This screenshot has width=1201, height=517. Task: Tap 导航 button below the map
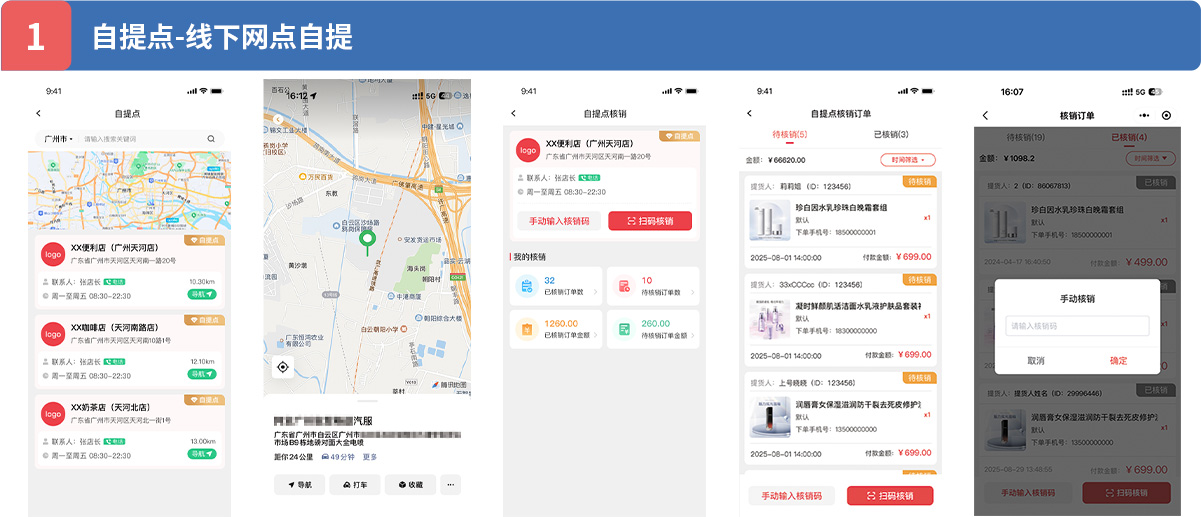(x=299, y=485)
